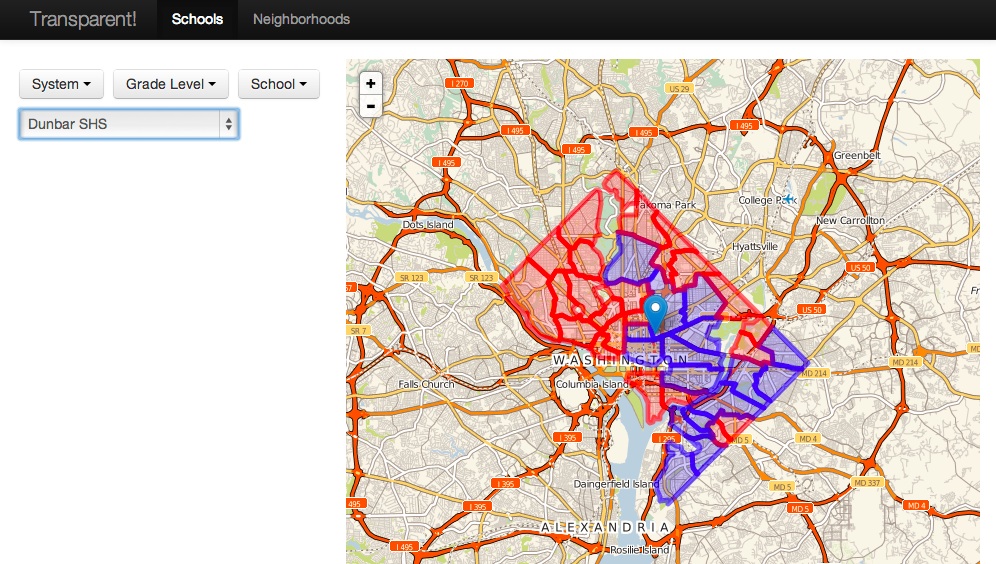Image resolution: width=996 pixels, height=564 pixels.
Task: Zoom out on the map
Action: (x=371, y=106)
